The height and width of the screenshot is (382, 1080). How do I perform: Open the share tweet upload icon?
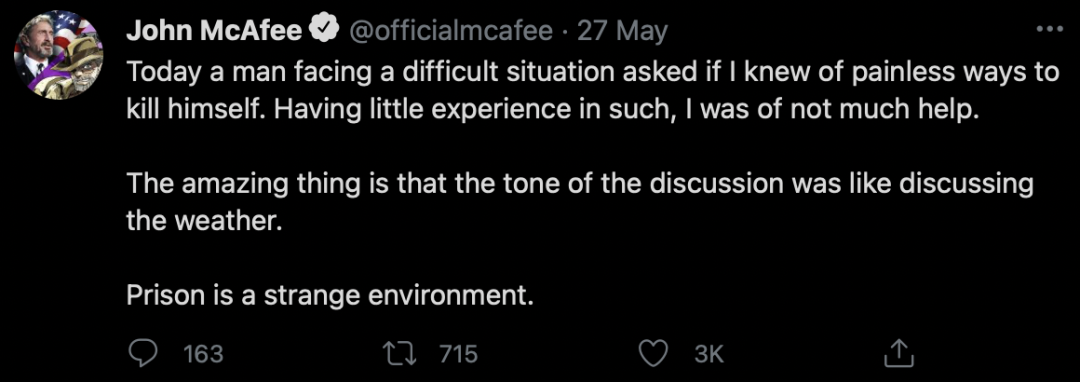[x=898, y=352]
